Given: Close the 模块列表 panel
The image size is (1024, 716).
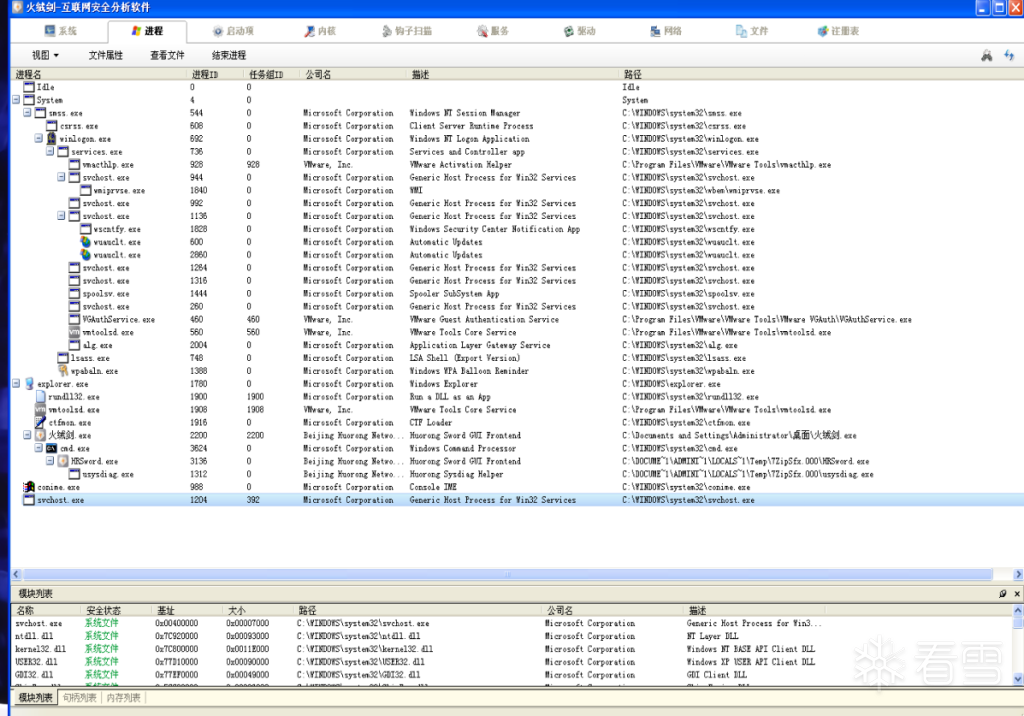Looking at the screenshot, I should (x=1017, y=594).
